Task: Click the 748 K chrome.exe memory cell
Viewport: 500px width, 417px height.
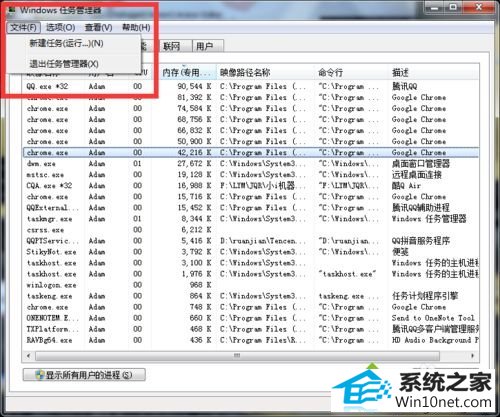Action: (200, 307)
